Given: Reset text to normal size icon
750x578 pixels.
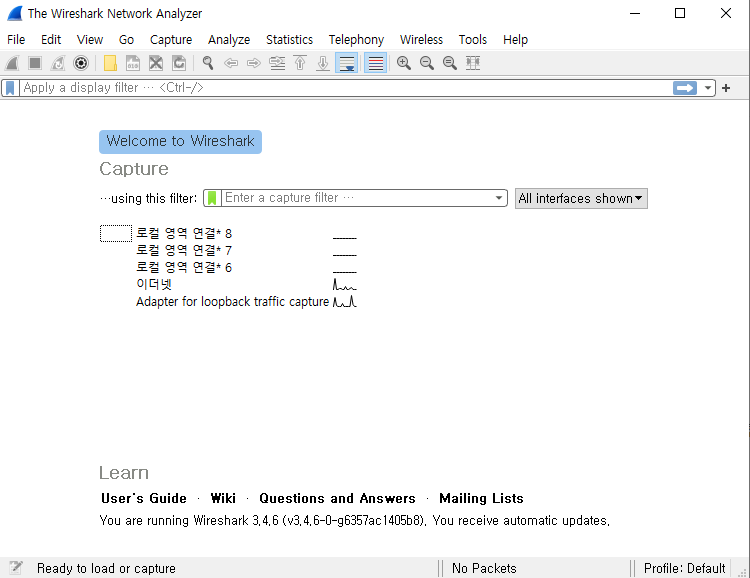Looking at the screenshot, I should (450, 63).
